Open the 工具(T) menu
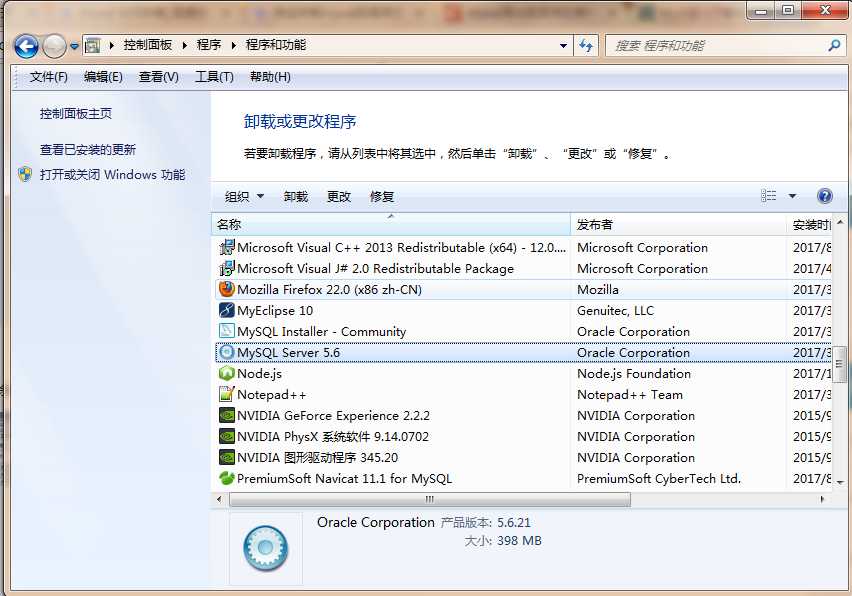 [x=214, y=77]
